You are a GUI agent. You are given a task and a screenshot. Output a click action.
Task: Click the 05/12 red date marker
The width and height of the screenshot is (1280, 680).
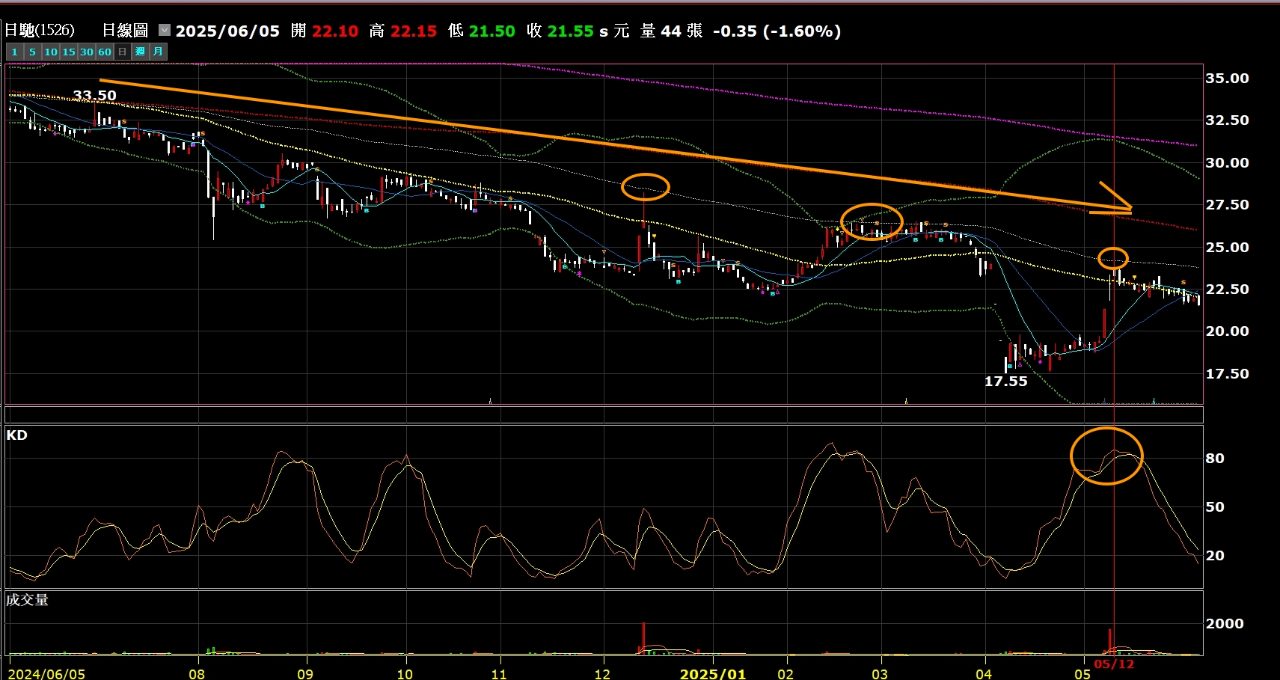click(x=1114, y=663)
